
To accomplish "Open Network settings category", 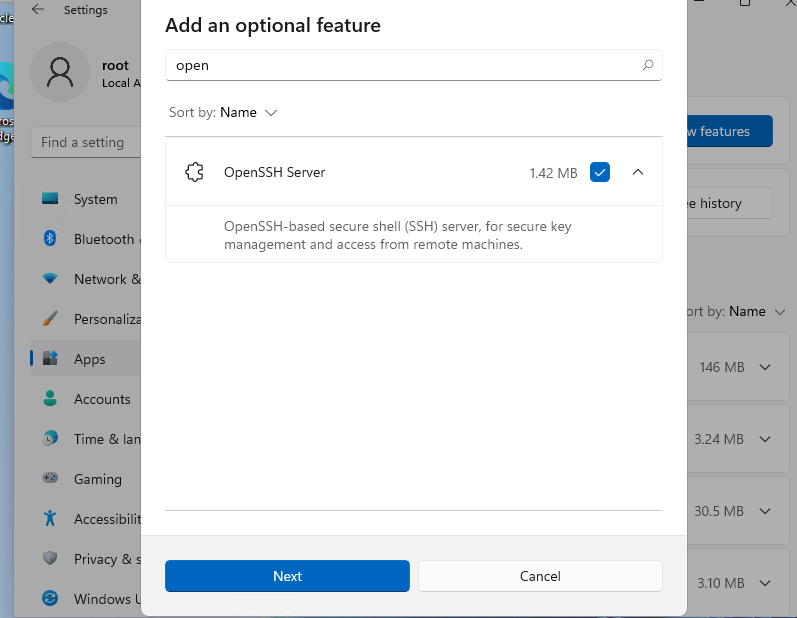I will click(85, 279).
